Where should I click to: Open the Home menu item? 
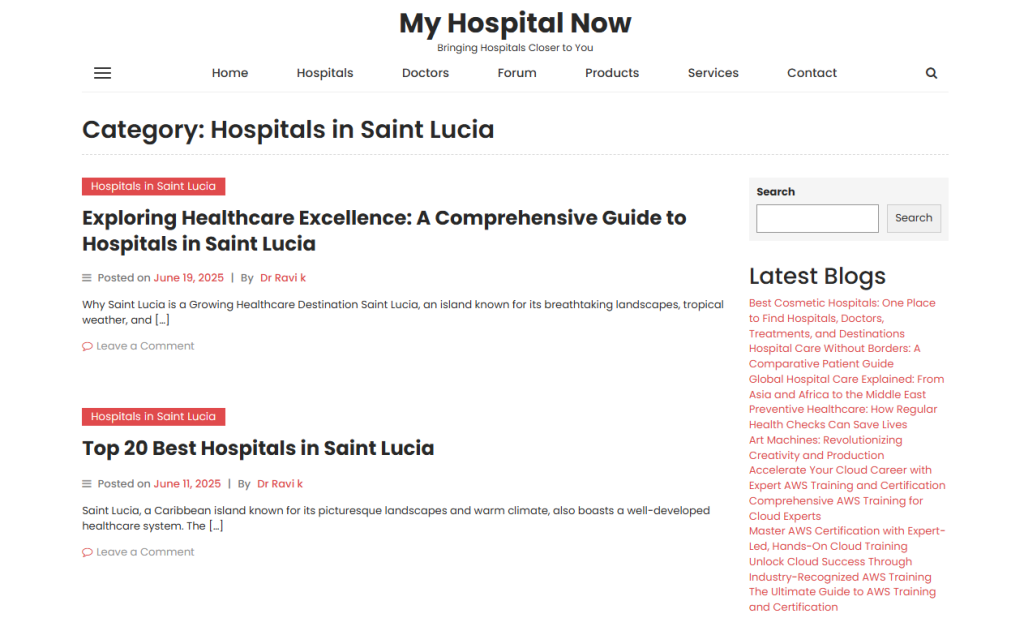pos(230,73)
